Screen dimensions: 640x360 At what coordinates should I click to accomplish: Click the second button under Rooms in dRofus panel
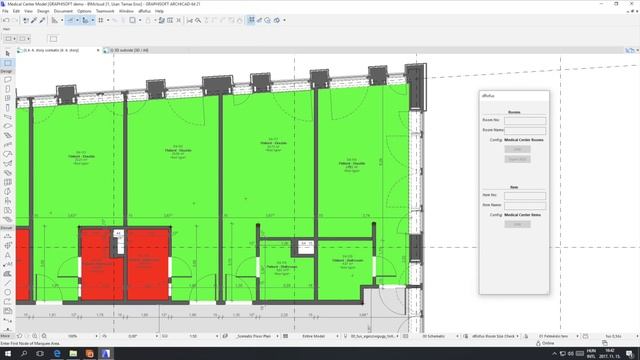(x=517, y=159)
